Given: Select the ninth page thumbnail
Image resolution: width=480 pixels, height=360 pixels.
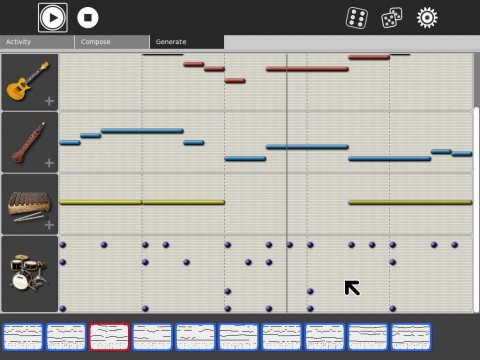Looking at the screenshot, I should click(x=368, y=337).
